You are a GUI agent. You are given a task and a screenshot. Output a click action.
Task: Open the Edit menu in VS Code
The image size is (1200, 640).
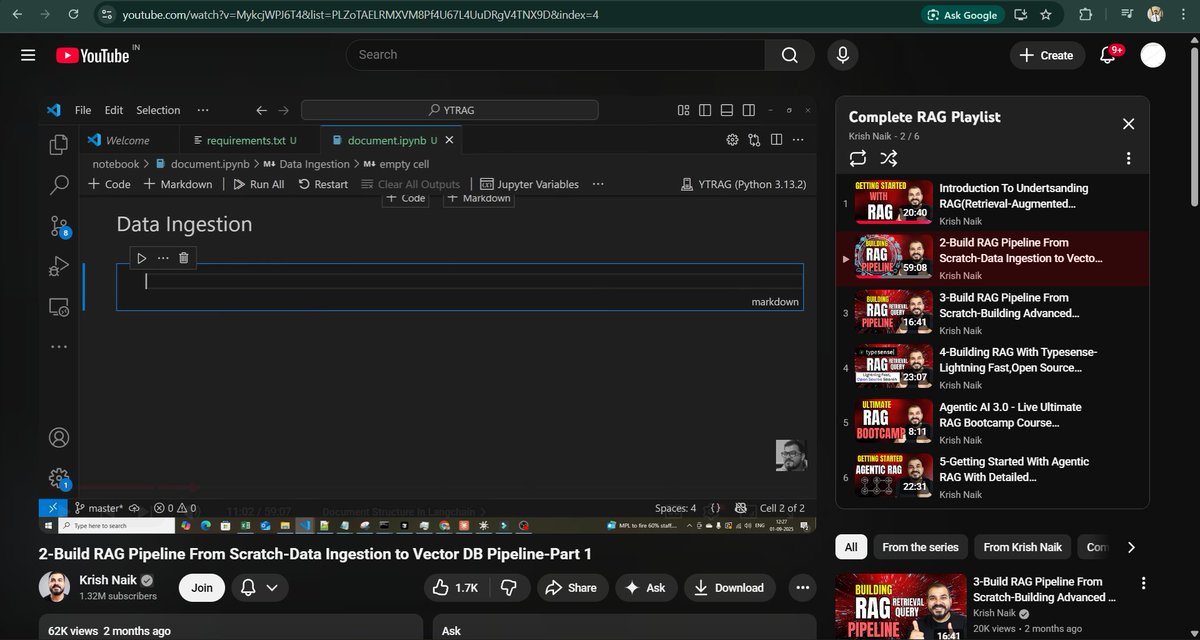click(x=113, y=110)
